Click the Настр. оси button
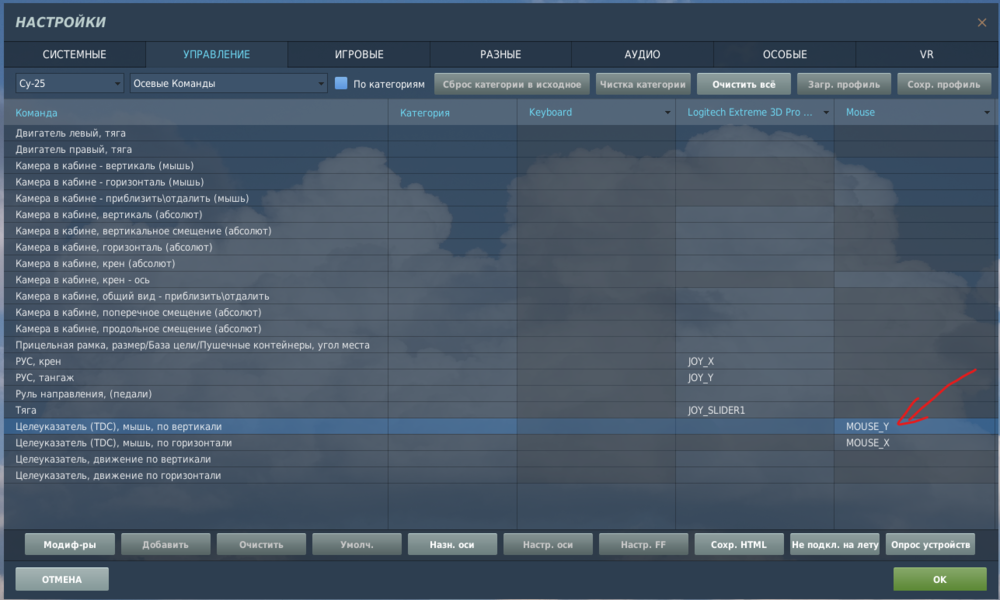This screenshot has height=600, width=1000. [x=548, y=545]
